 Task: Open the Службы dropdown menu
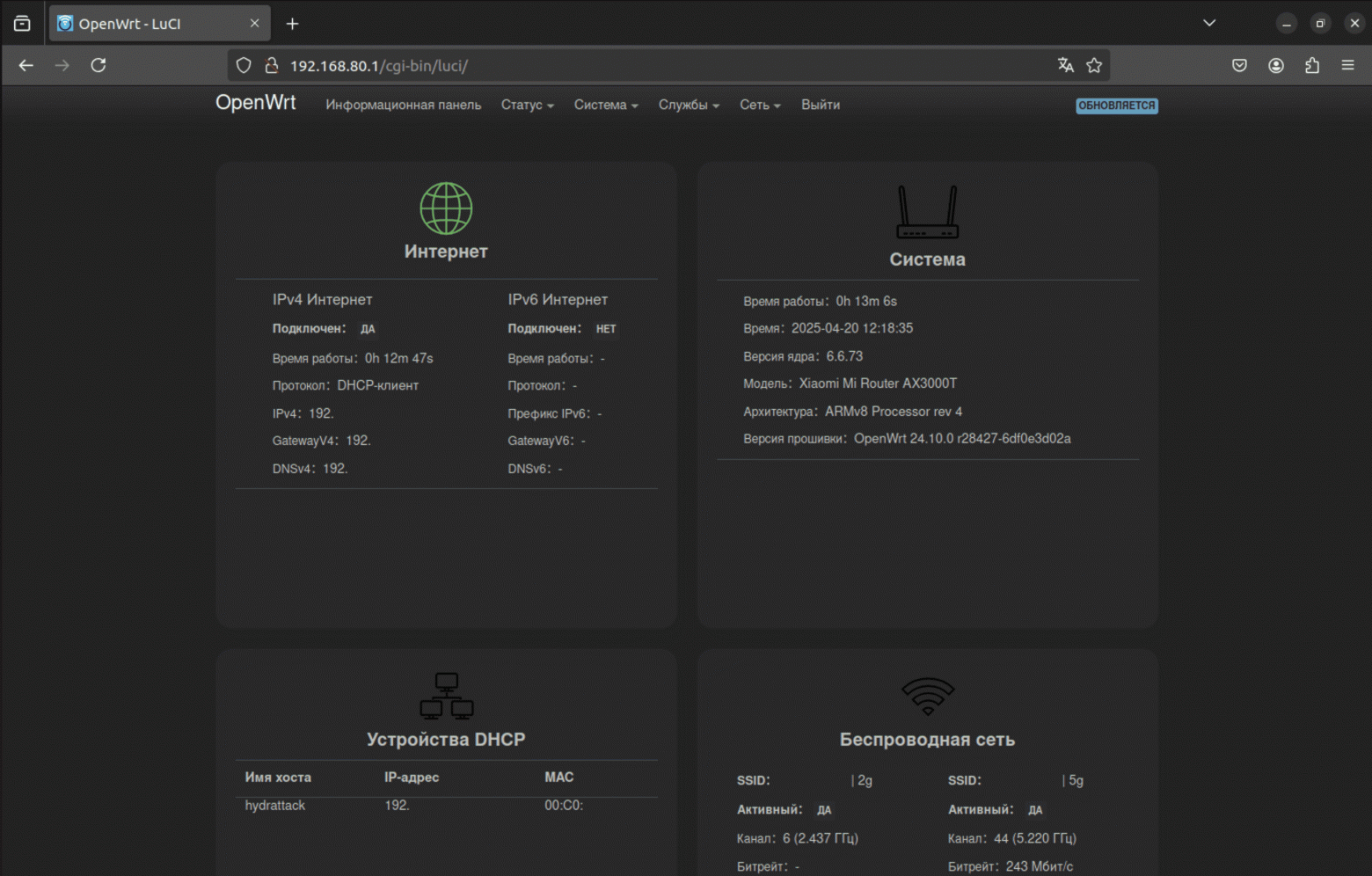point(689,105)
